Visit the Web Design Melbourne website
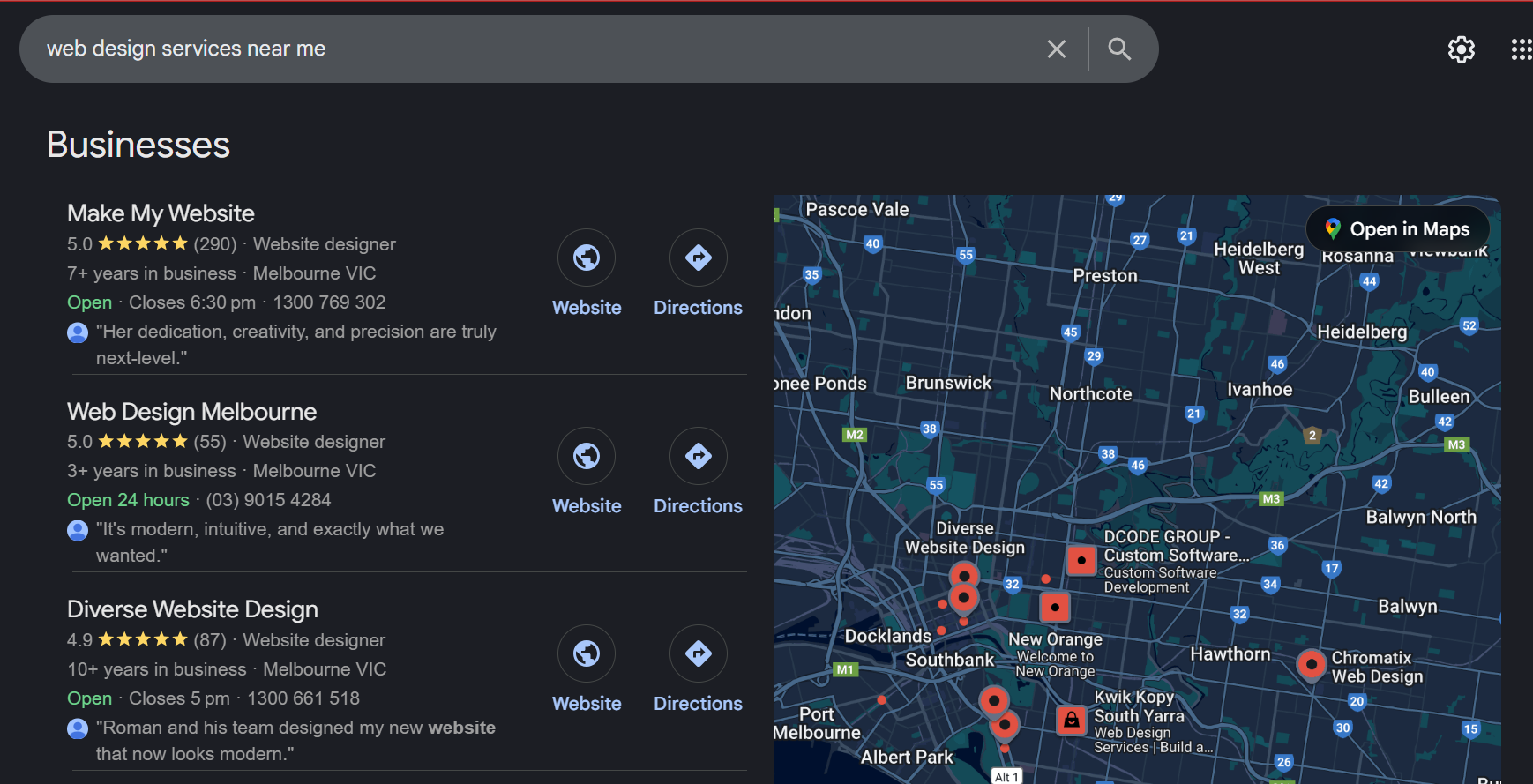Image resolution: width=1533 pixels, height=784 pixels. (587, 457)
